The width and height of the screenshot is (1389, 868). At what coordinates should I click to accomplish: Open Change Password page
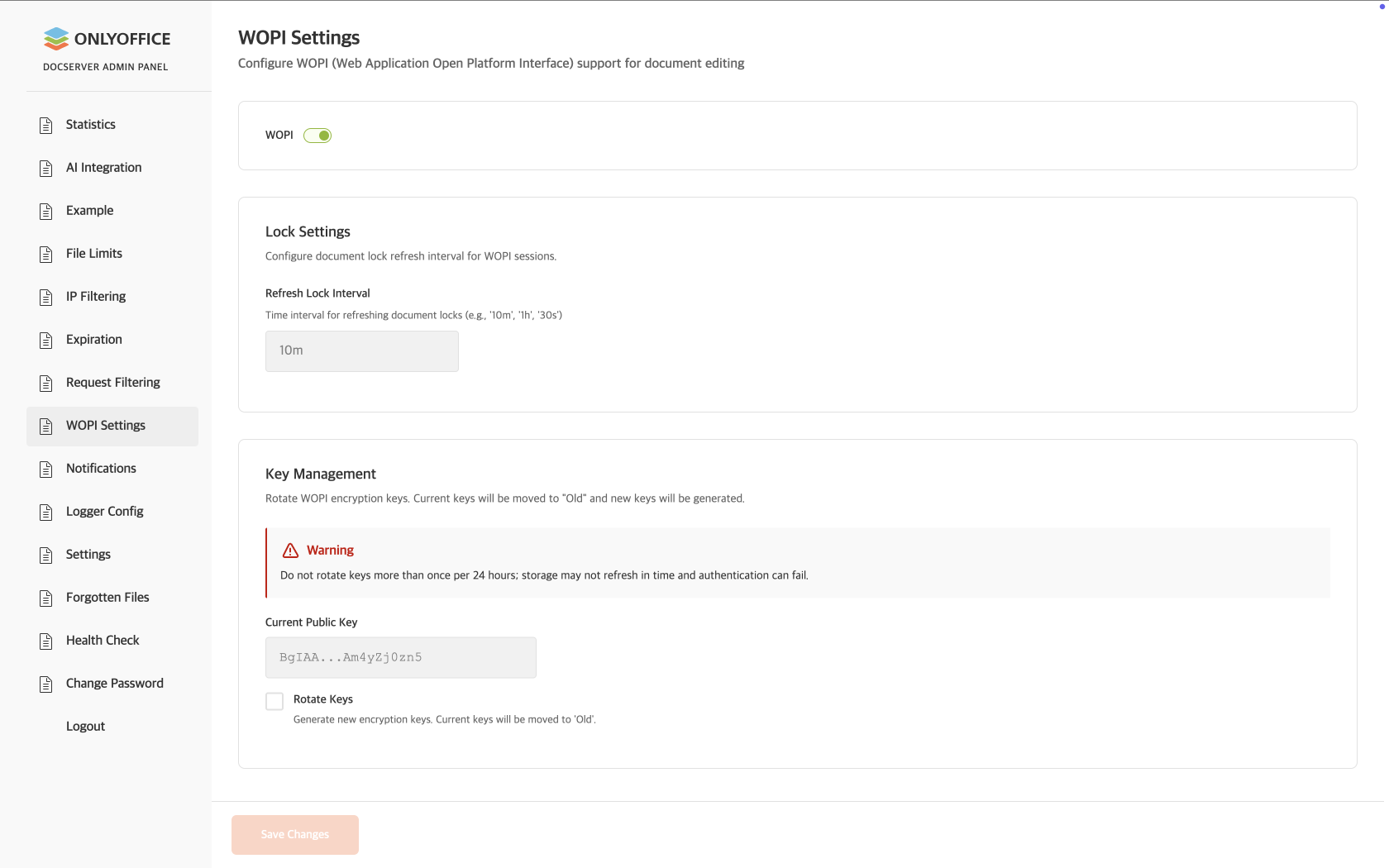click(114, 684)
